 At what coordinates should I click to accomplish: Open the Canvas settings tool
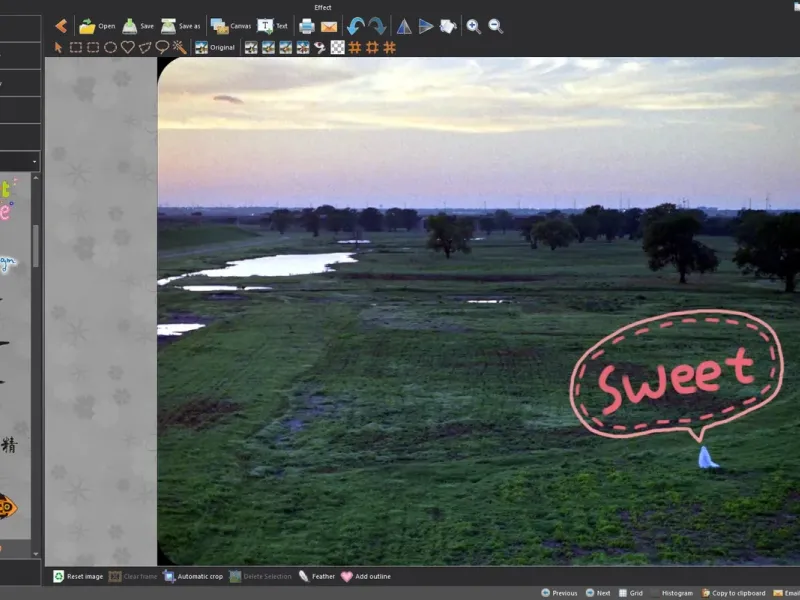(x=230, y=26)
